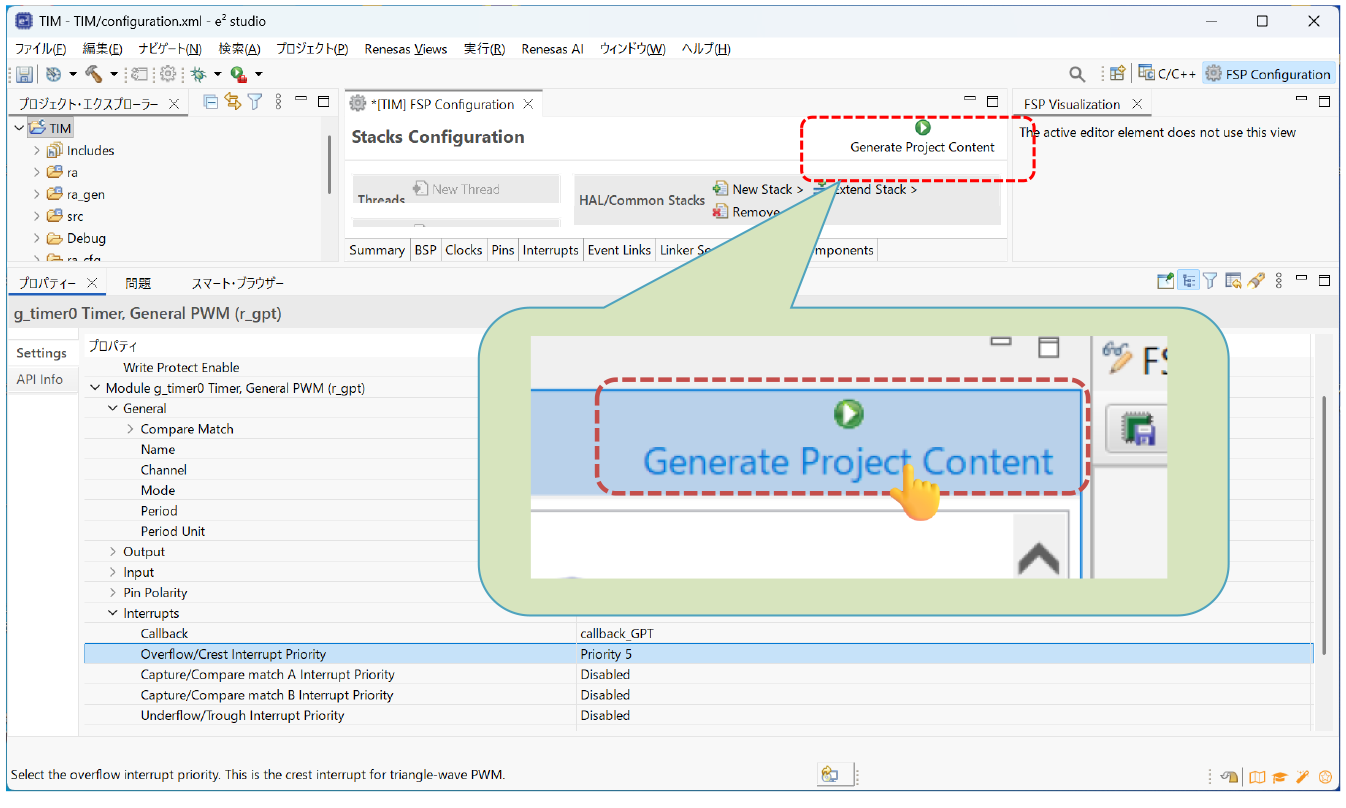
Task: Select callback_GPT value in Callback row
Action: coord(617,634)
